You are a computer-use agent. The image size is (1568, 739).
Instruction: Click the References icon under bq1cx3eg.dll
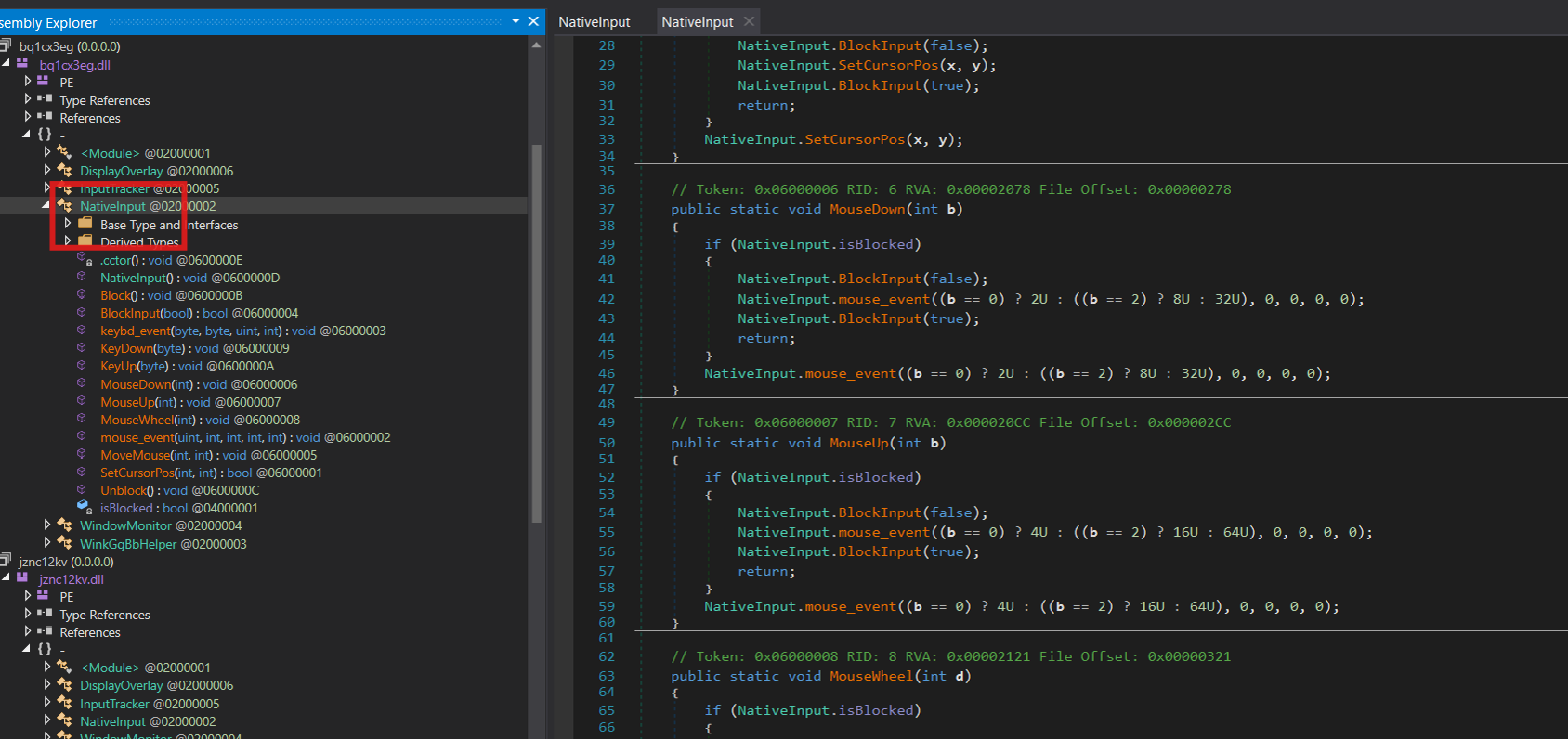pos(44,117)
